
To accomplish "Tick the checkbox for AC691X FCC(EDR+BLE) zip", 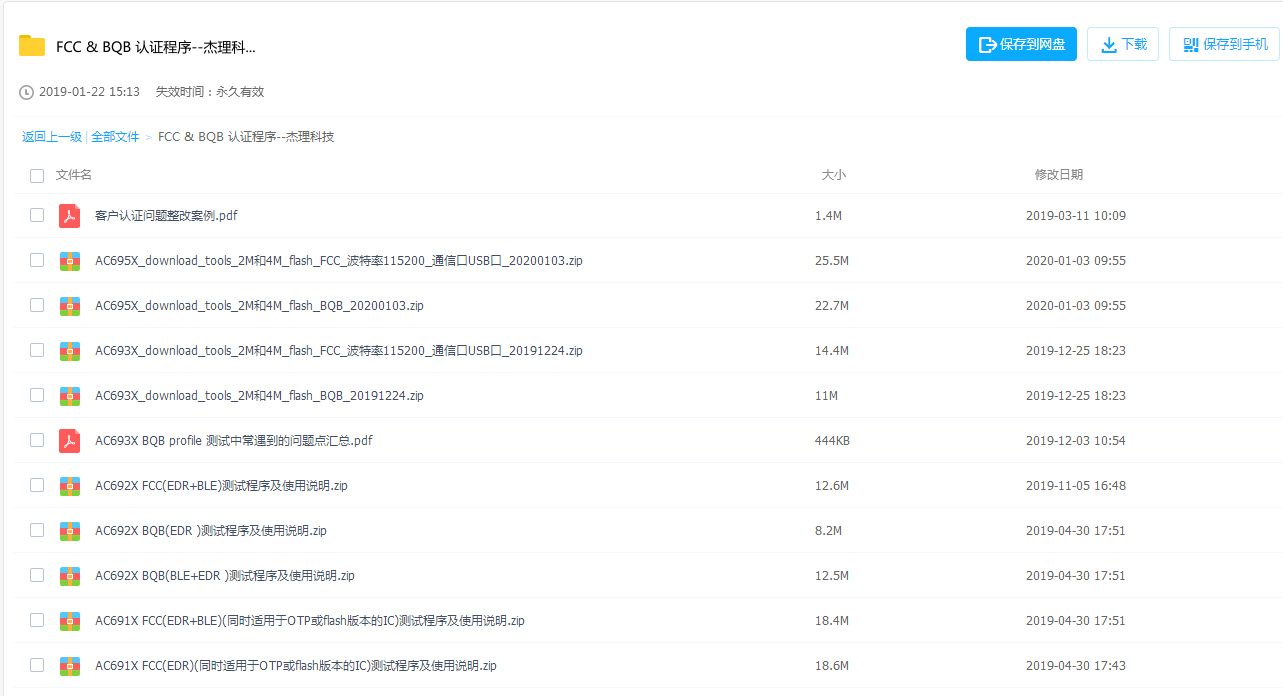I will [x=37, y=620].
